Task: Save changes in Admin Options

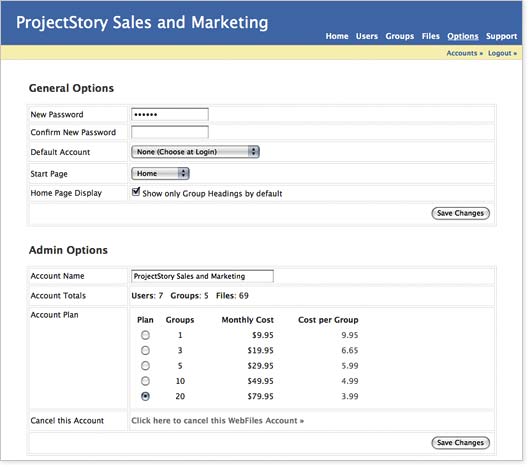Action: [x=461, y=443]
